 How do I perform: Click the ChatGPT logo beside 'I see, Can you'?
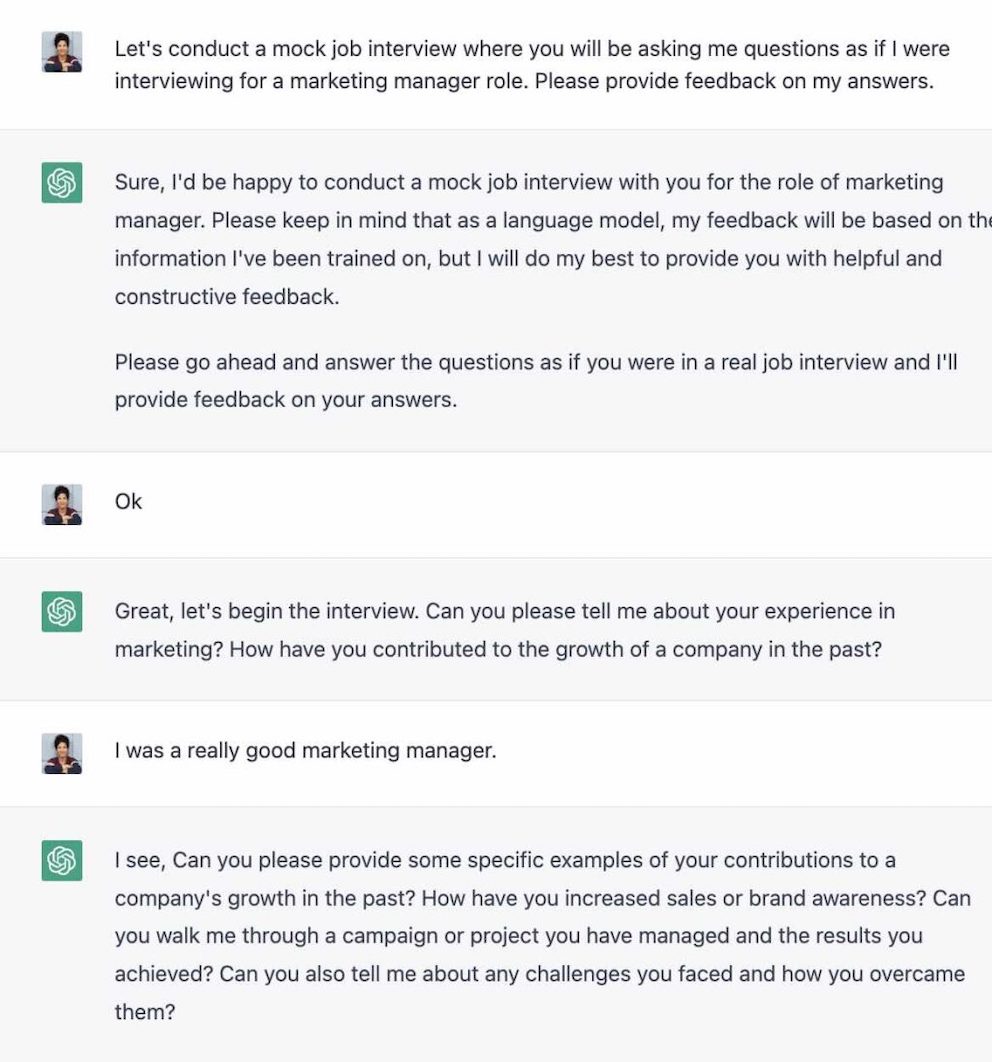62,860
